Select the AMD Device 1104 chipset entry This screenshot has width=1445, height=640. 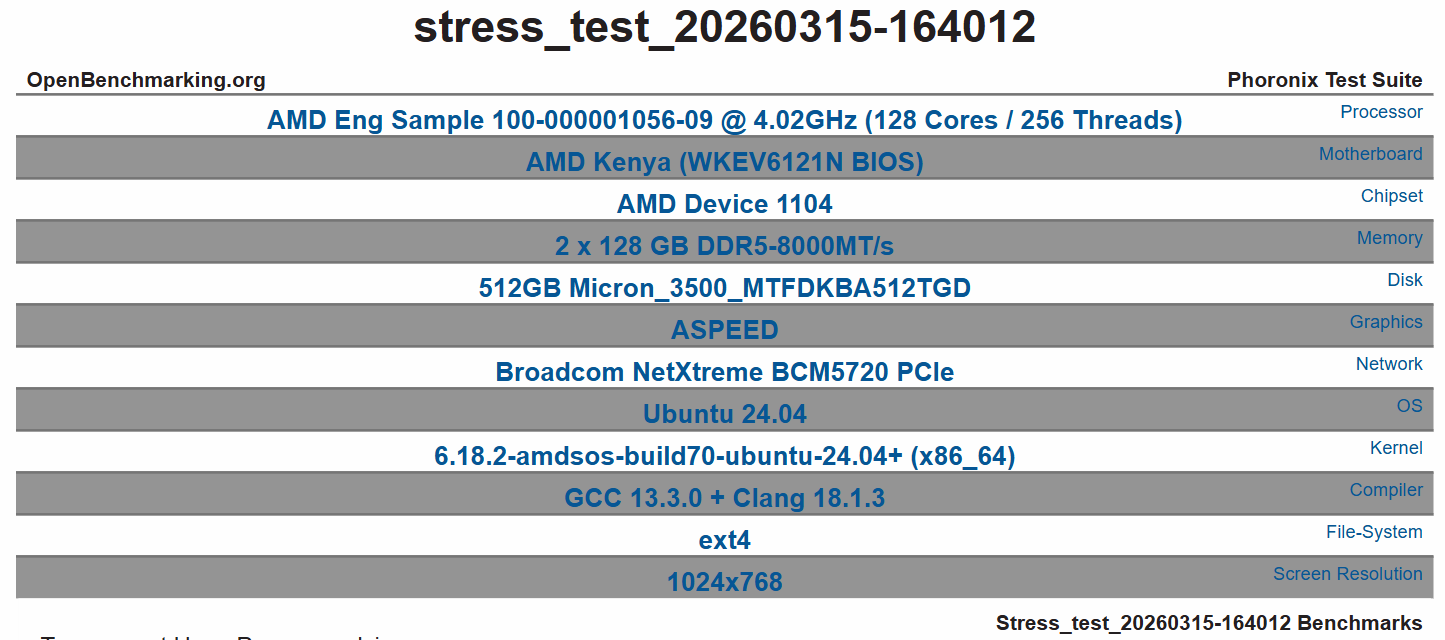point(725,204)
